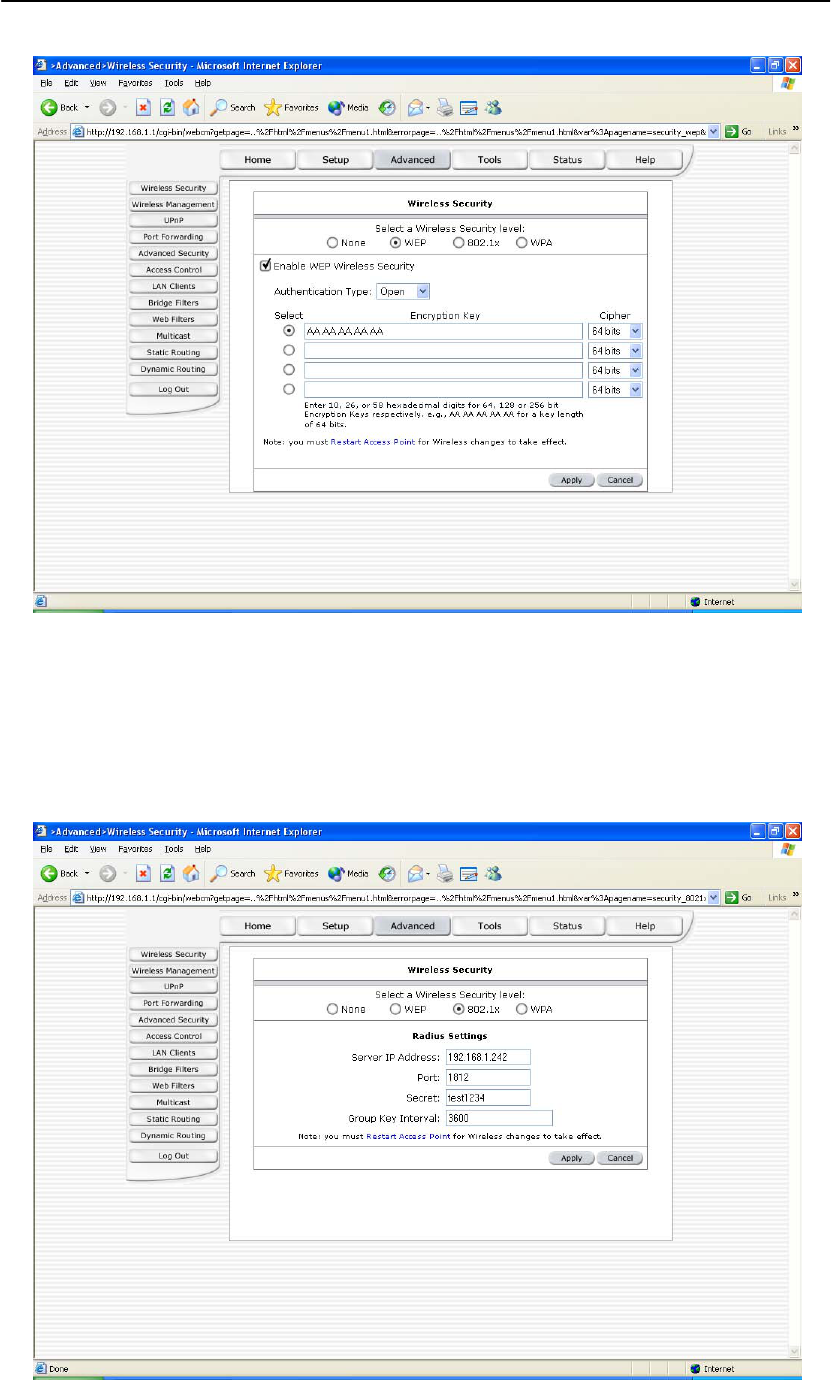Viewport: 831px width, 1380px height.
Task: Expand the Links chevron in the top WEP window
Action: pos(797,130)
